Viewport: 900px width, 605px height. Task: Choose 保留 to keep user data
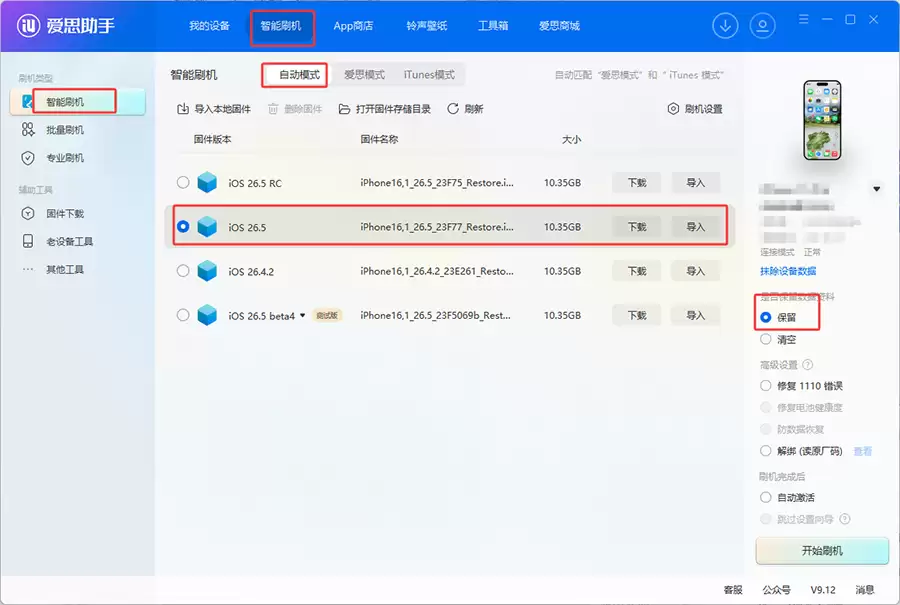765,317
